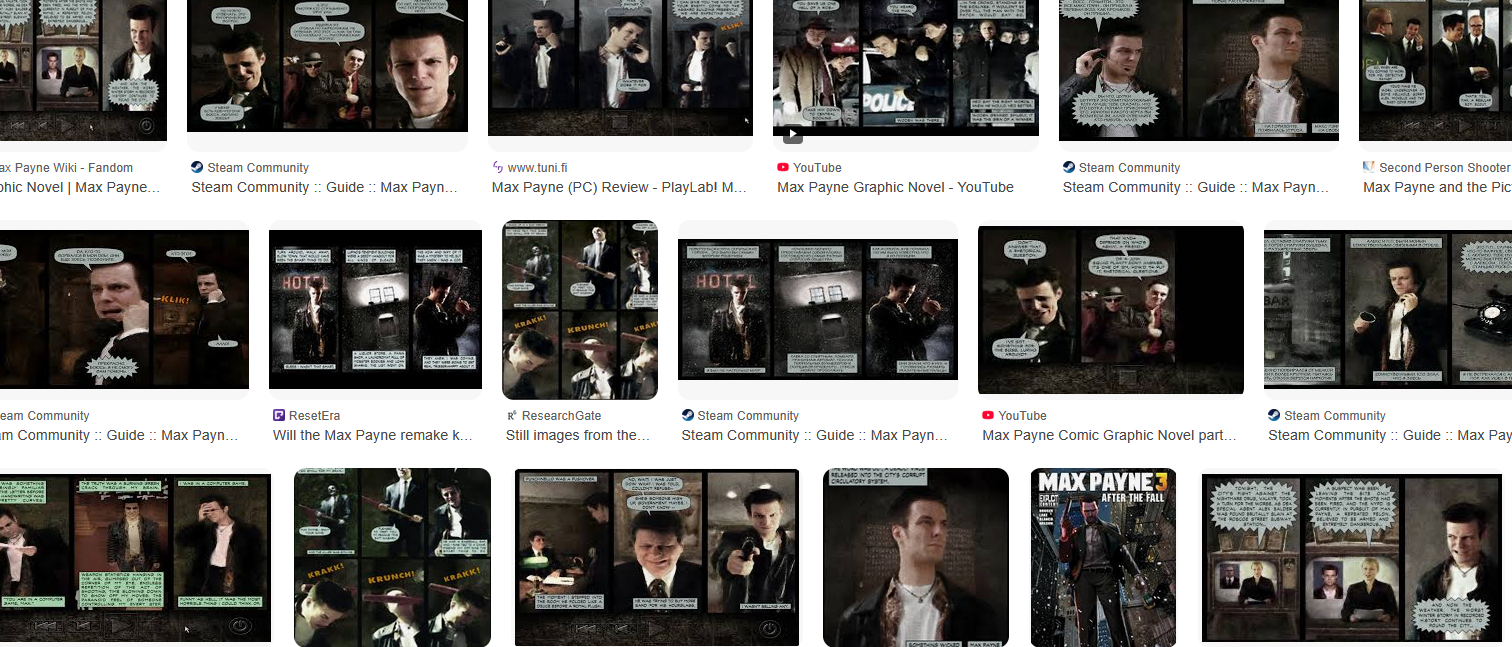
Task: Open the green-caption 'computer game' comic thumbnail
Action: 135,558
